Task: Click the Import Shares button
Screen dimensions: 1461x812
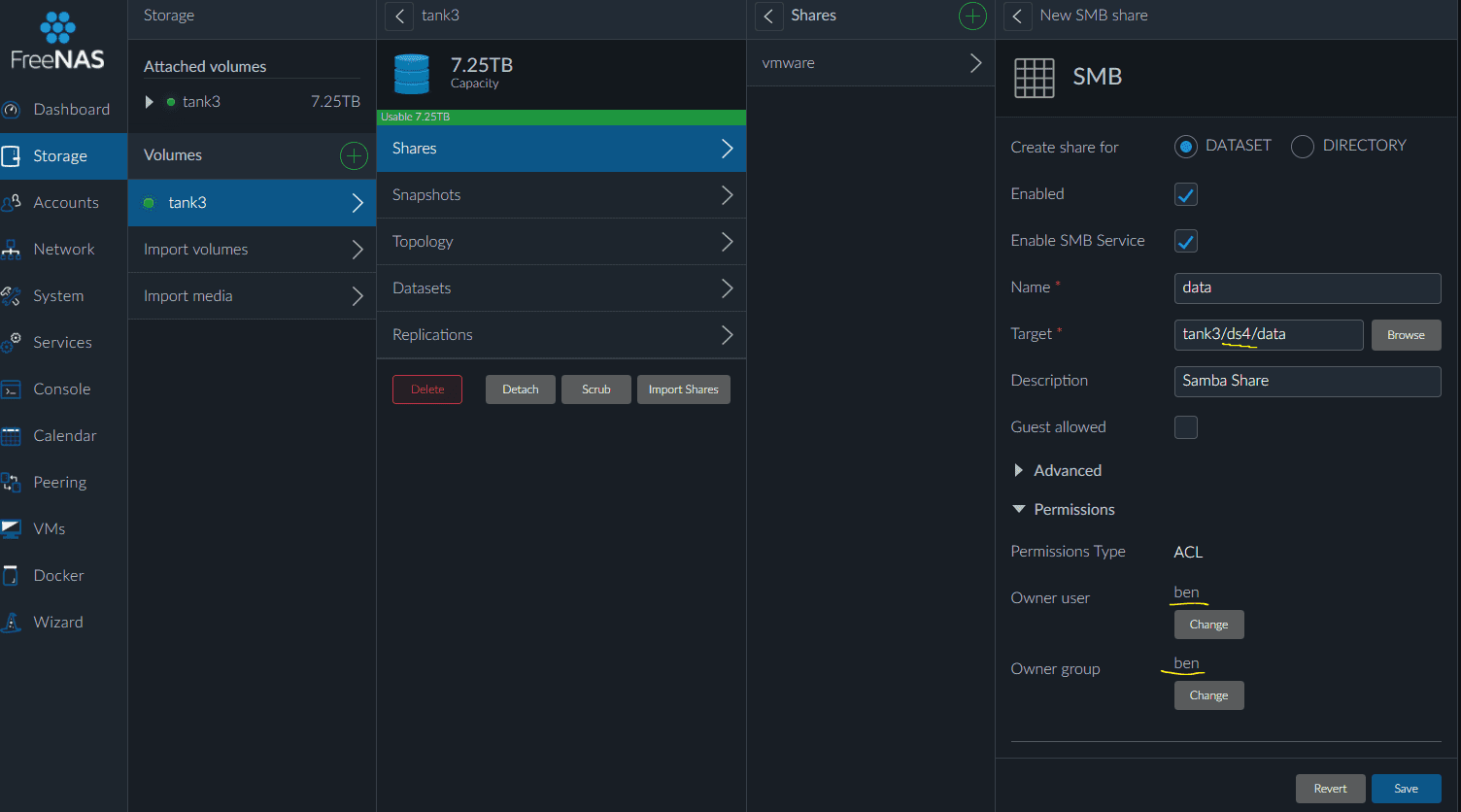Action: click(684, 389)
